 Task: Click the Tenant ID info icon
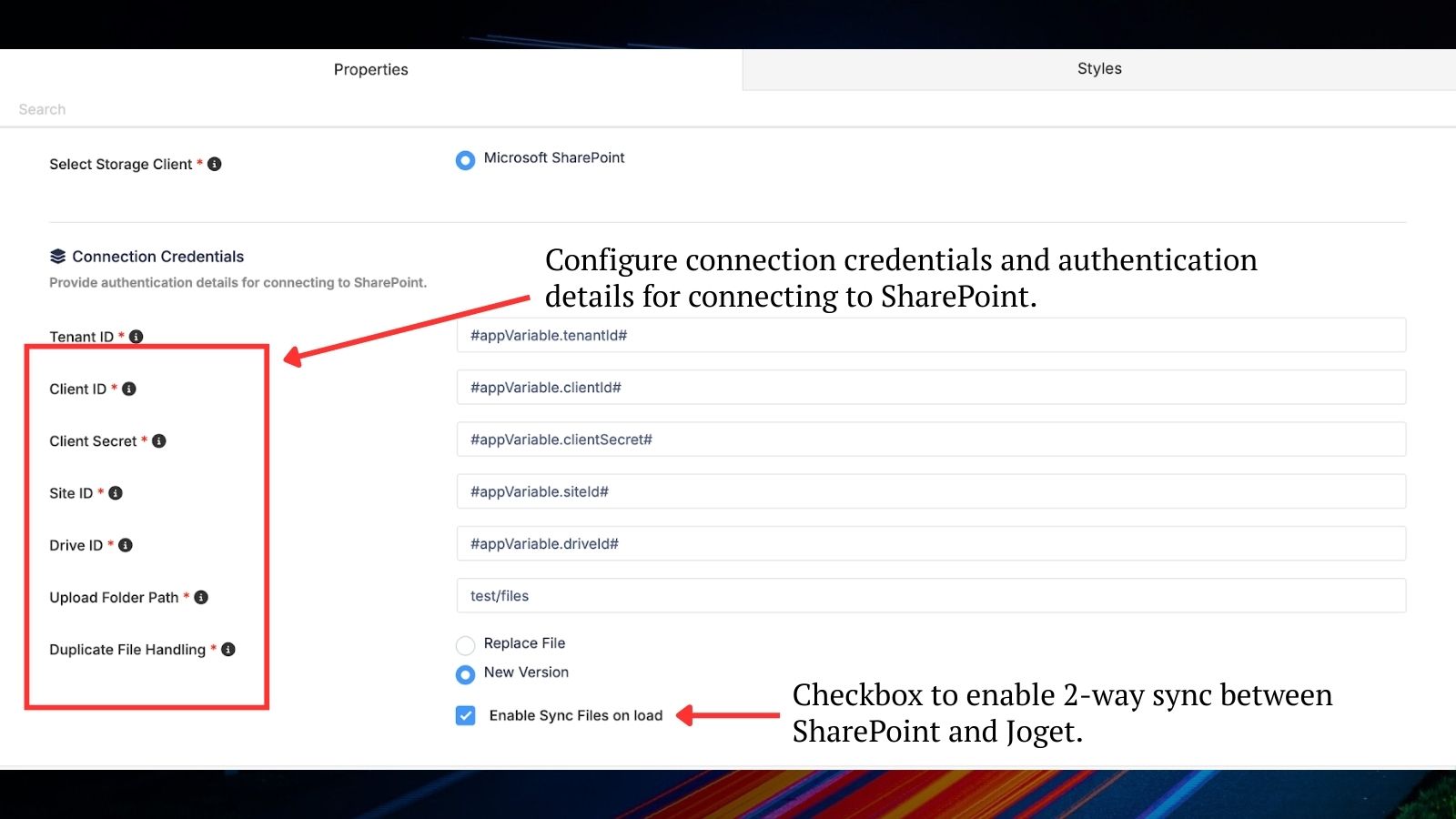[x=136, y=337]
